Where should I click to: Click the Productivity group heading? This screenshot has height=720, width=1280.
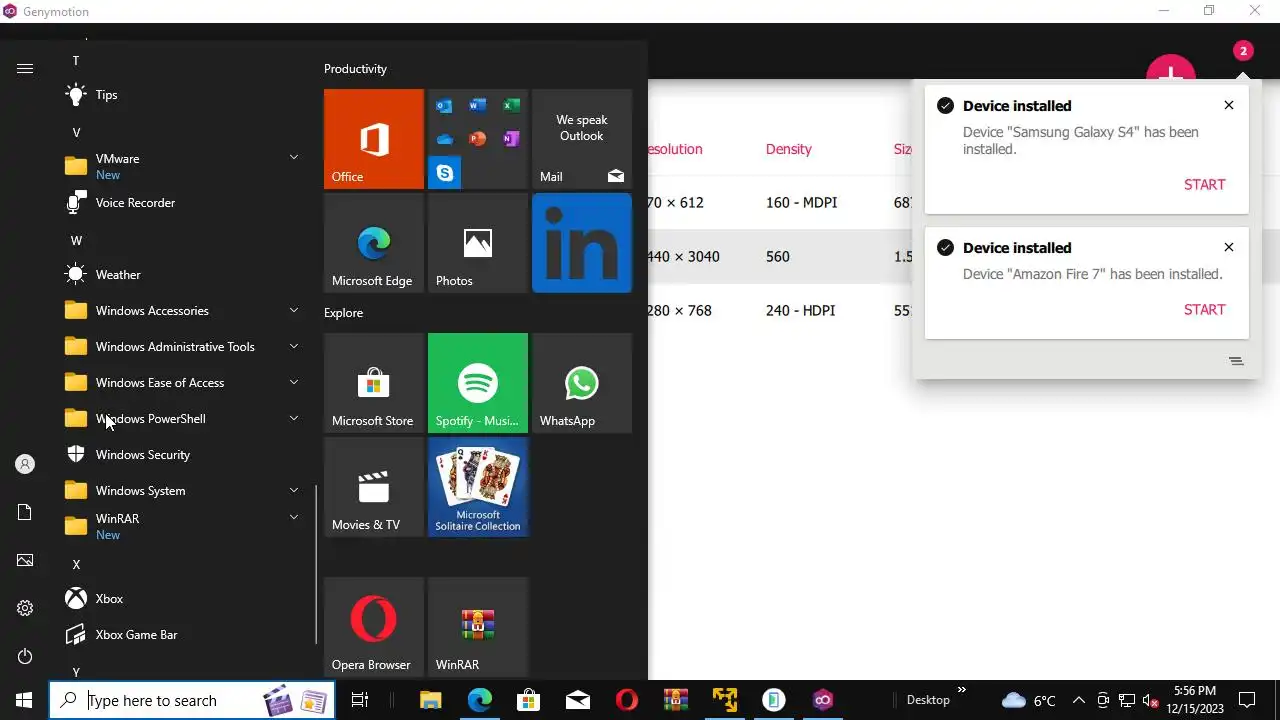[355, 69]
